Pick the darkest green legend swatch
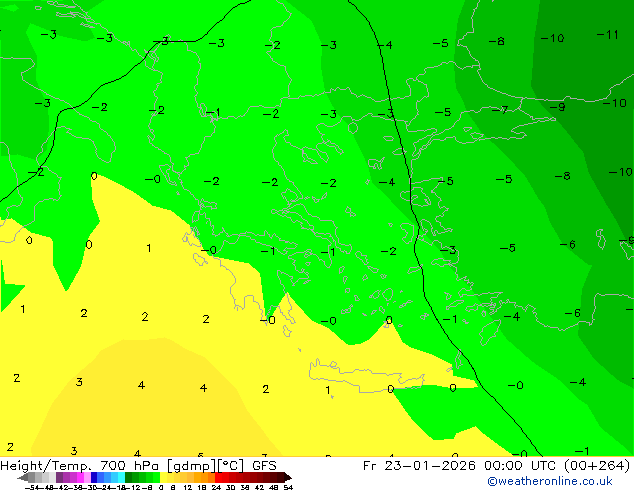Image resolution: width=634 pixels, height=490 pixels. click(x=129, y=477)
